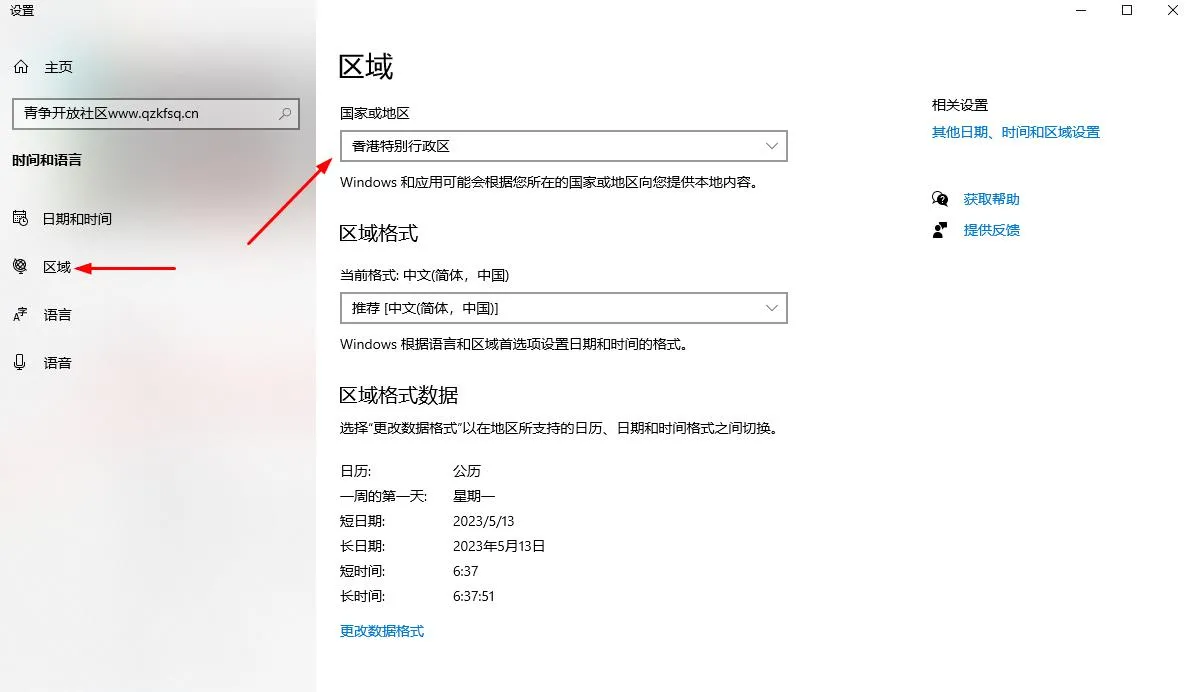Click the description under 区域格式 dropdown

coord(515,344)
